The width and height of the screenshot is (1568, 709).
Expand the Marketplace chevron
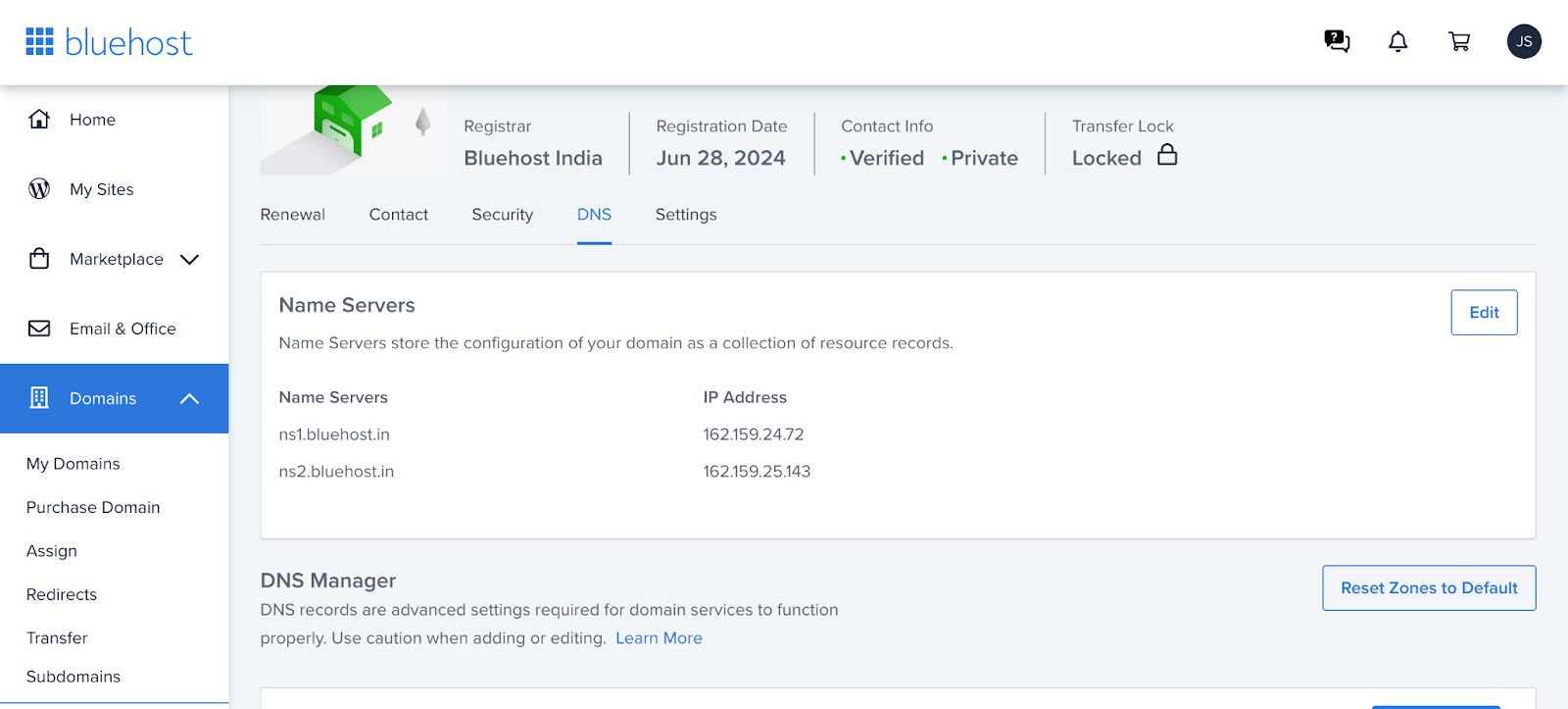coord(190,259)
